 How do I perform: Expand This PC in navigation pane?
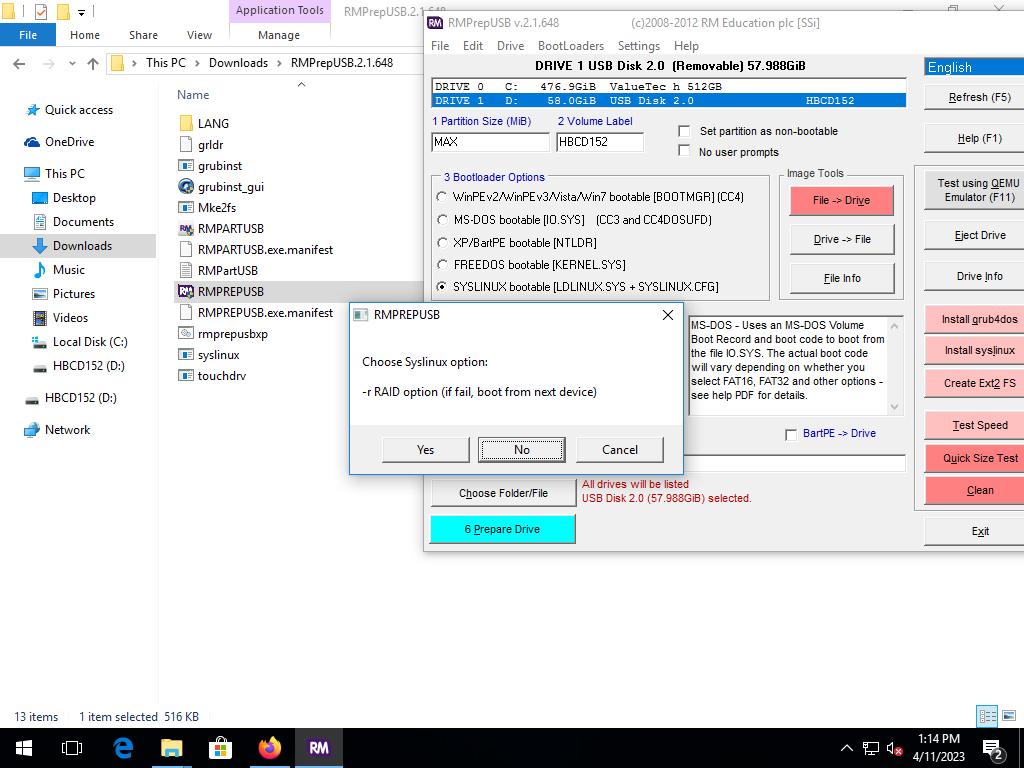(x=14, y=174)
